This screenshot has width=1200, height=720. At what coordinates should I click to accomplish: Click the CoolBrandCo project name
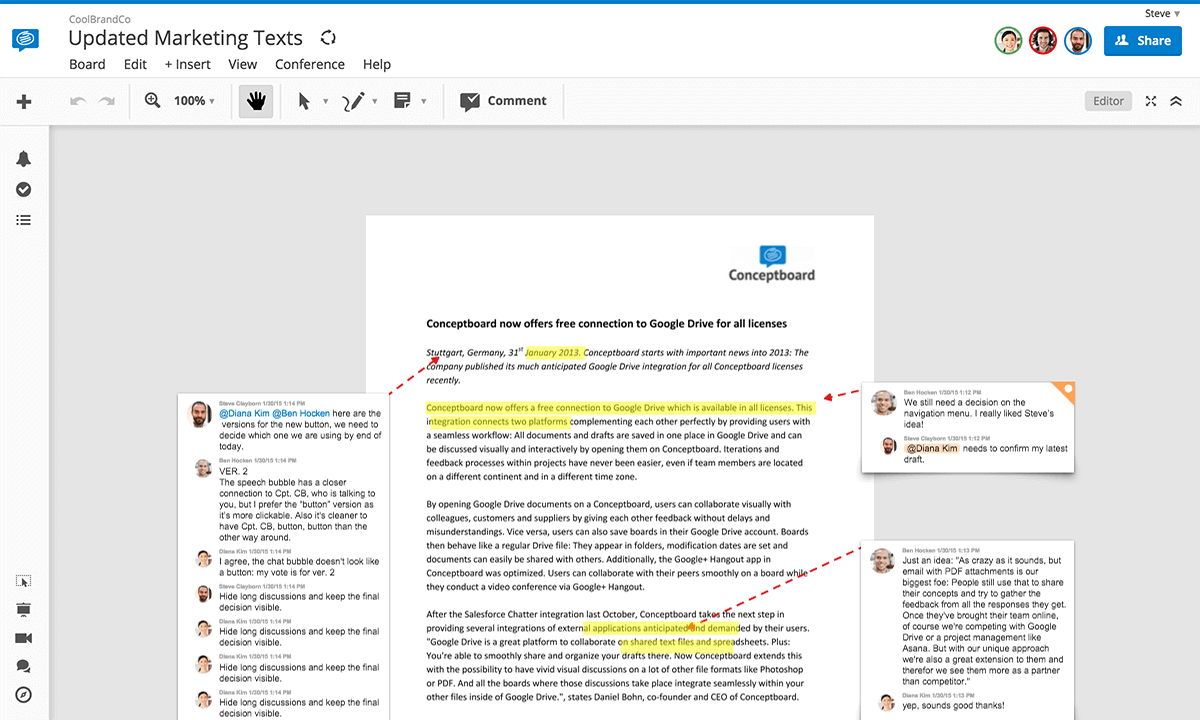coord(99,18)
